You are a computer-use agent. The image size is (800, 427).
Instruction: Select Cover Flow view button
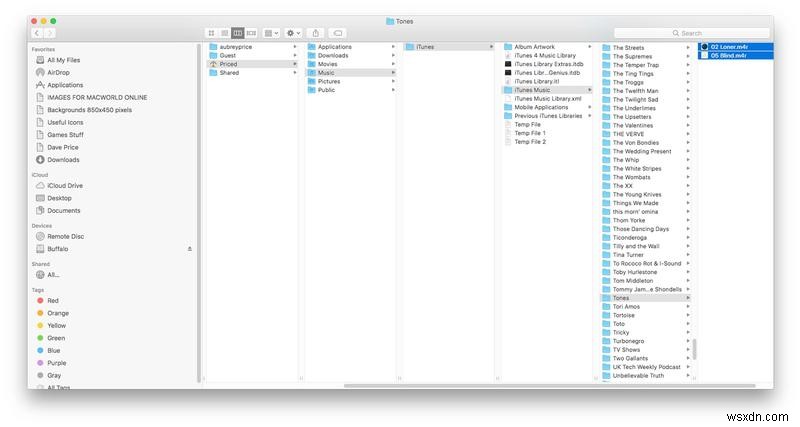click(x=251, y=33)
